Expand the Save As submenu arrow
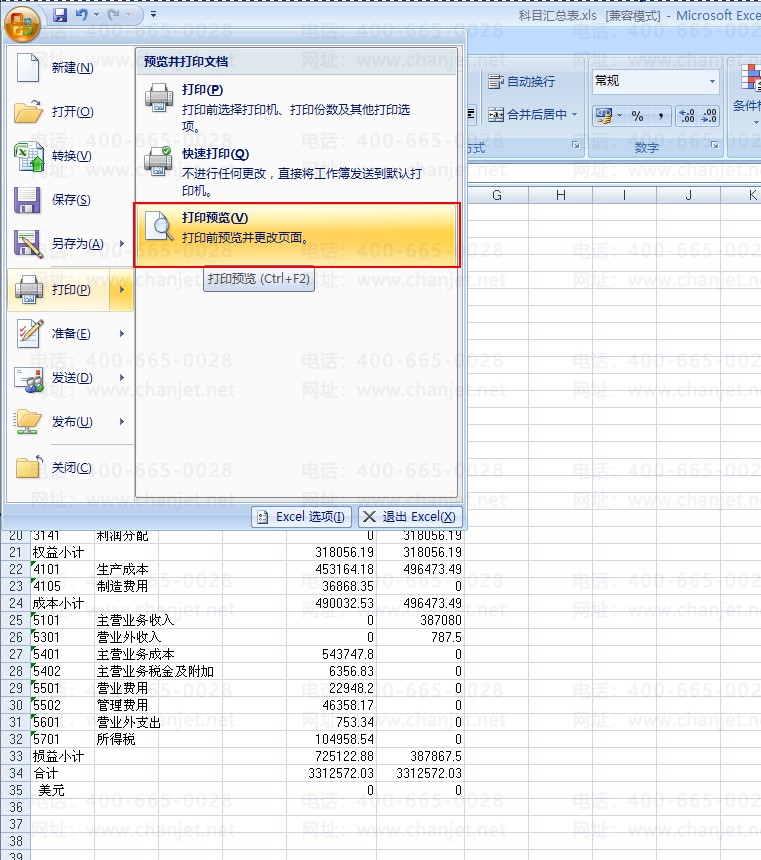Viewport: 761px width, 860px height. tap(122, 244)
